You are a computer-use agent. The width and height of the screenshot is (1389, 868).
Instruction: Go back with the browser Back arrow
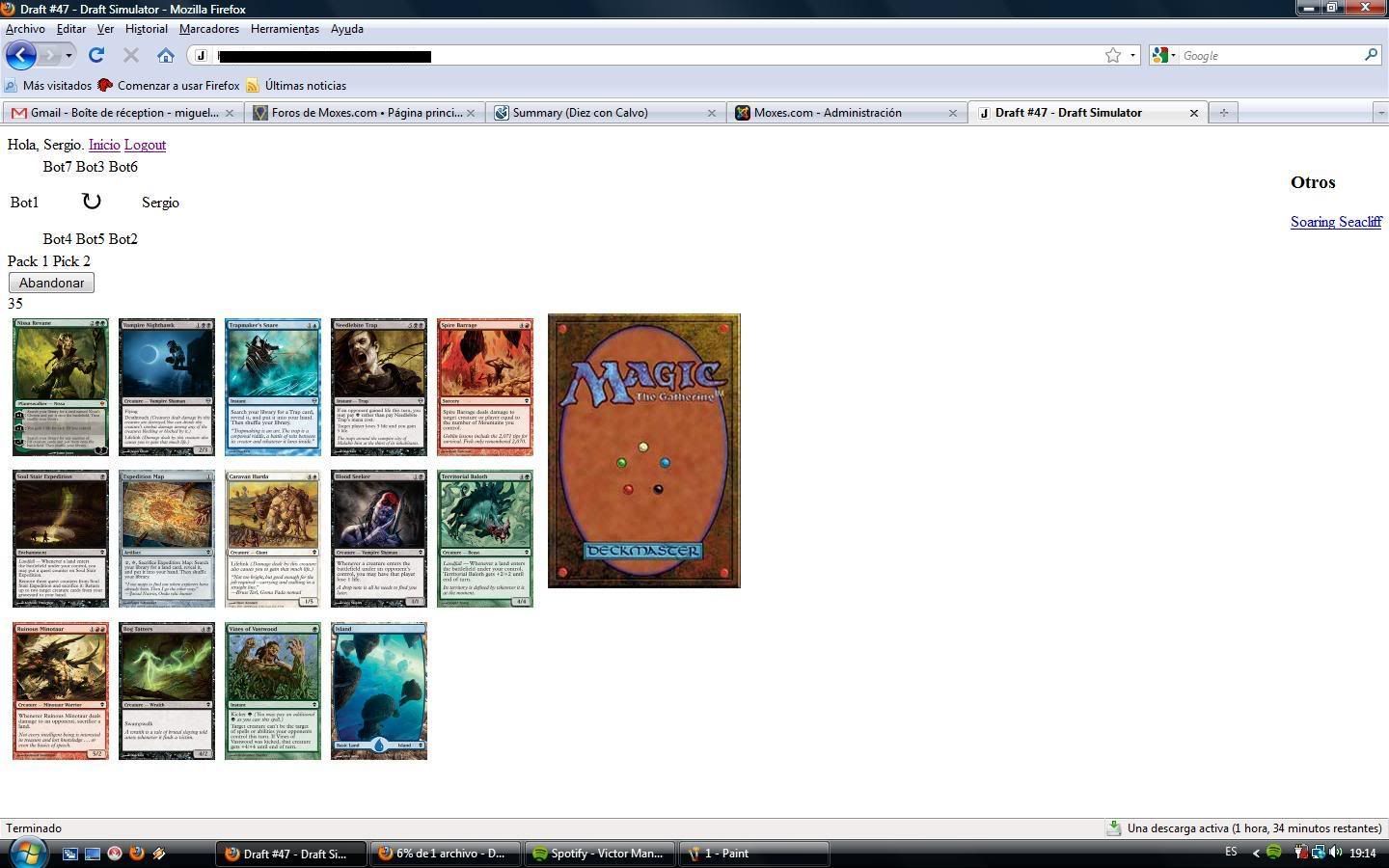tap(20, 55)
